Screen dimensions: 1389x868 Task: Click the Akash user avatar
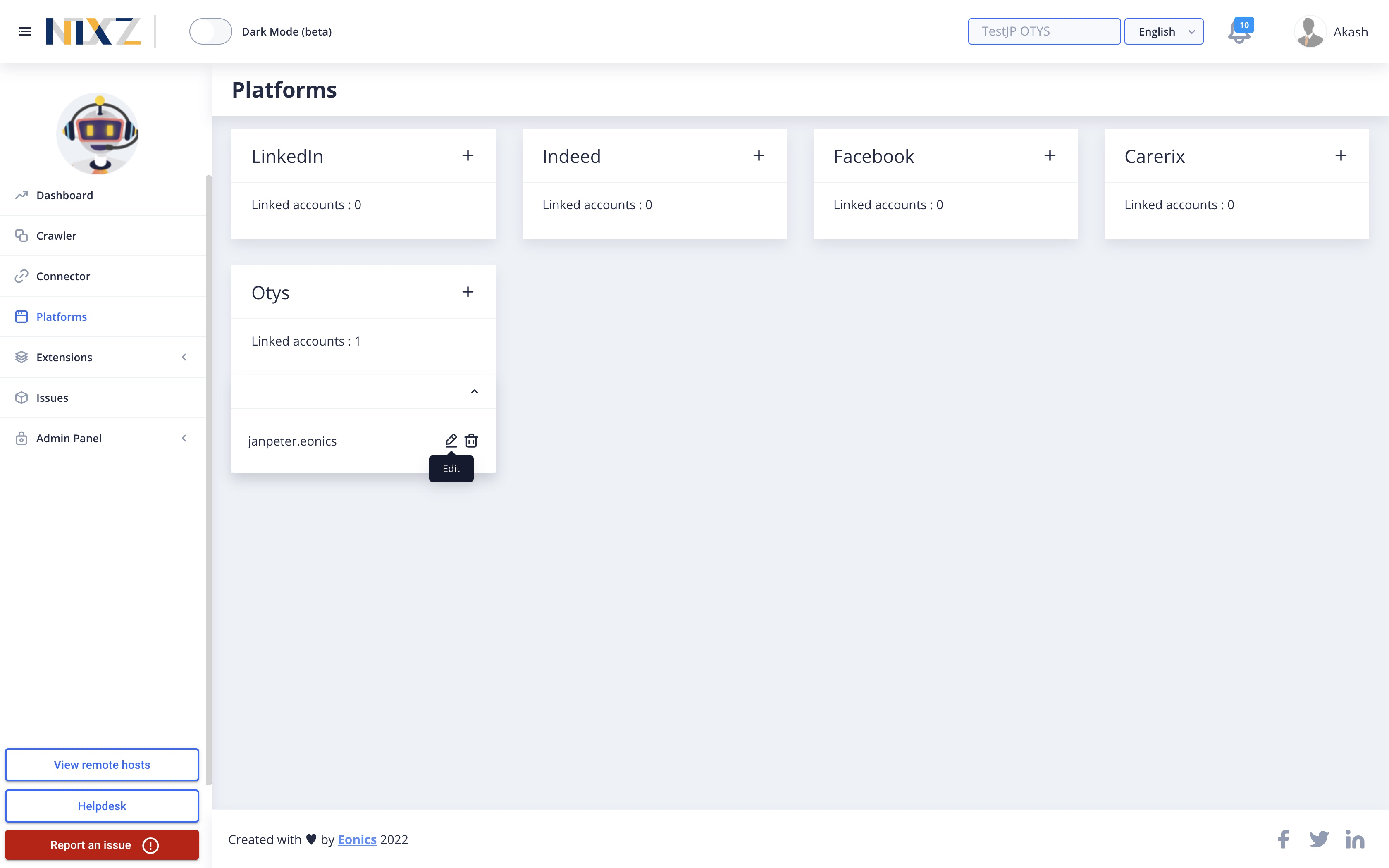pyautogui.click(x=1310, y=31)
